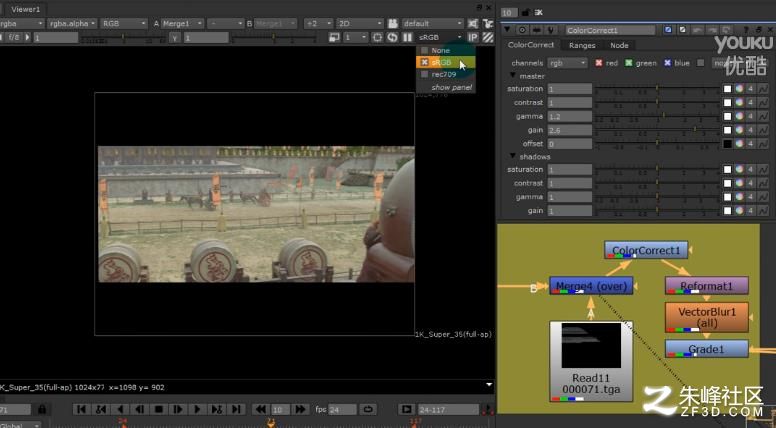776x428 pixels.
Task: Click the proxy mode icon
Action: tap(334, 37)
